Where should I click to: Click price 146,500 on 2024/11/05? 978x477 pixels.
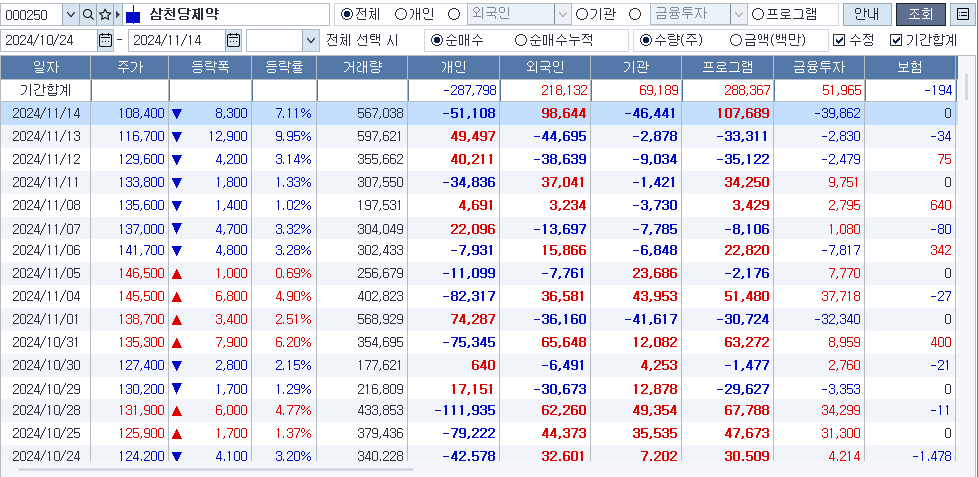point(142,273)
